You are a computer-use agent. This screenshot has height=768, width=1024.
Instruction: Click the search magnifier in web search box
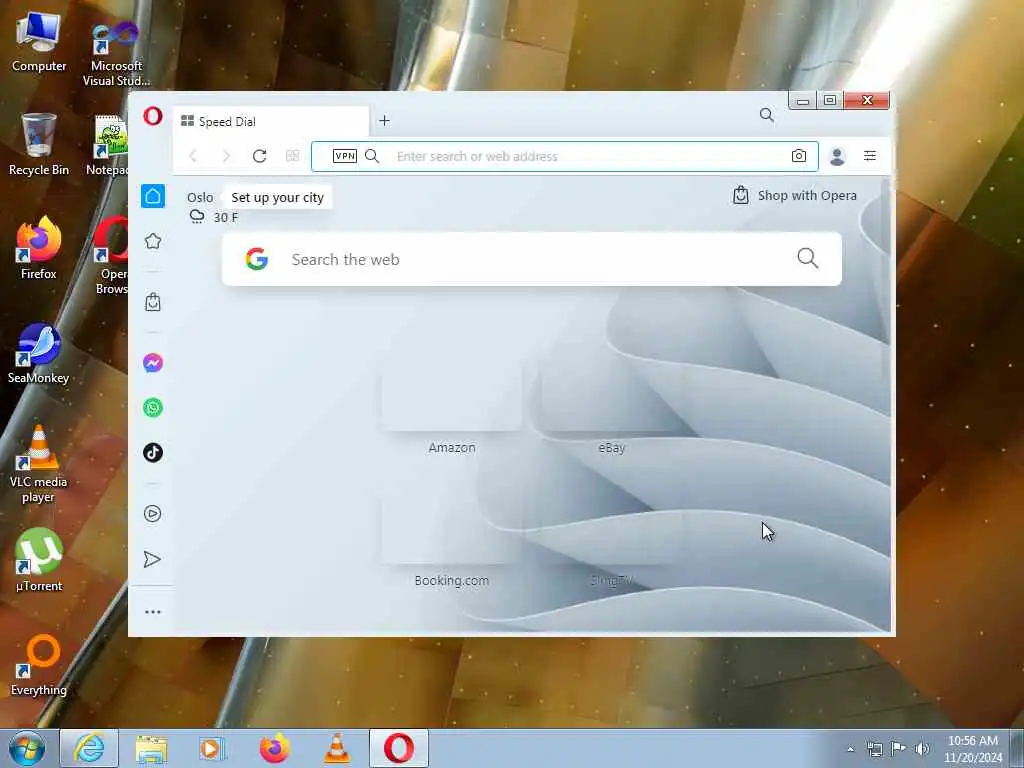808,258
